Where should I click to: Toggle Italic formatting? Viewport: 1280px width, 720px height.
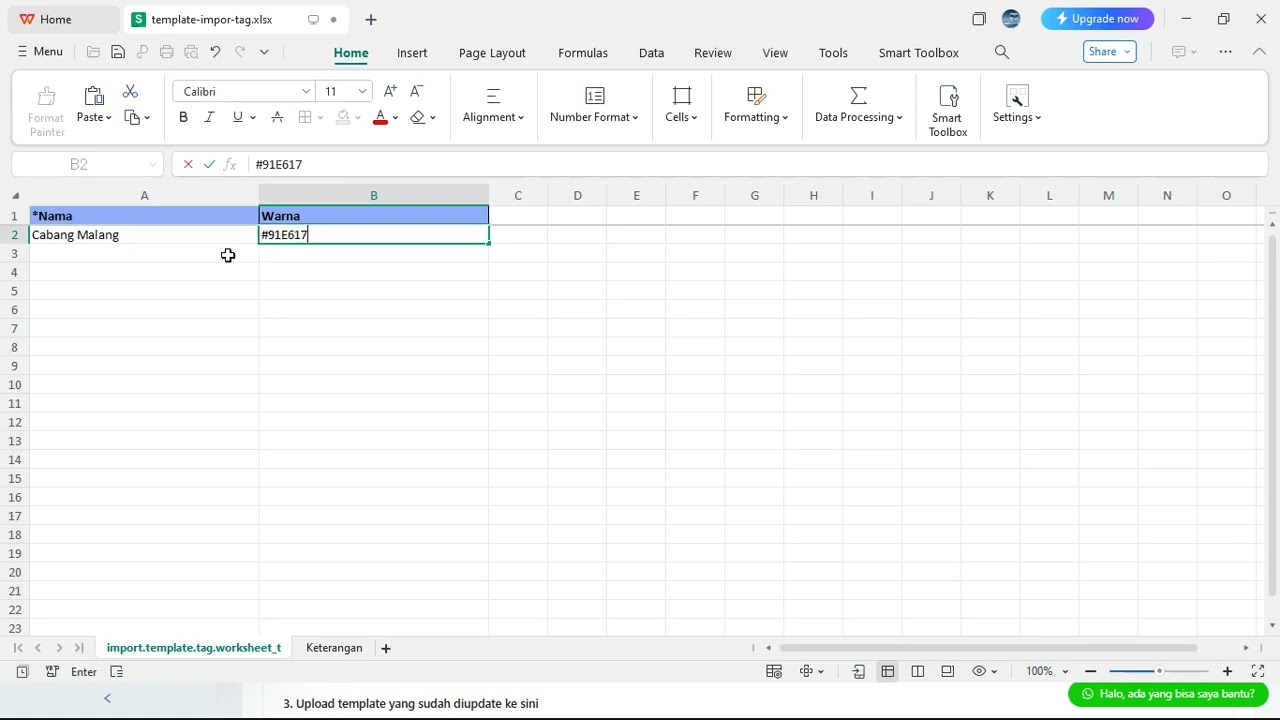[209, 117]
